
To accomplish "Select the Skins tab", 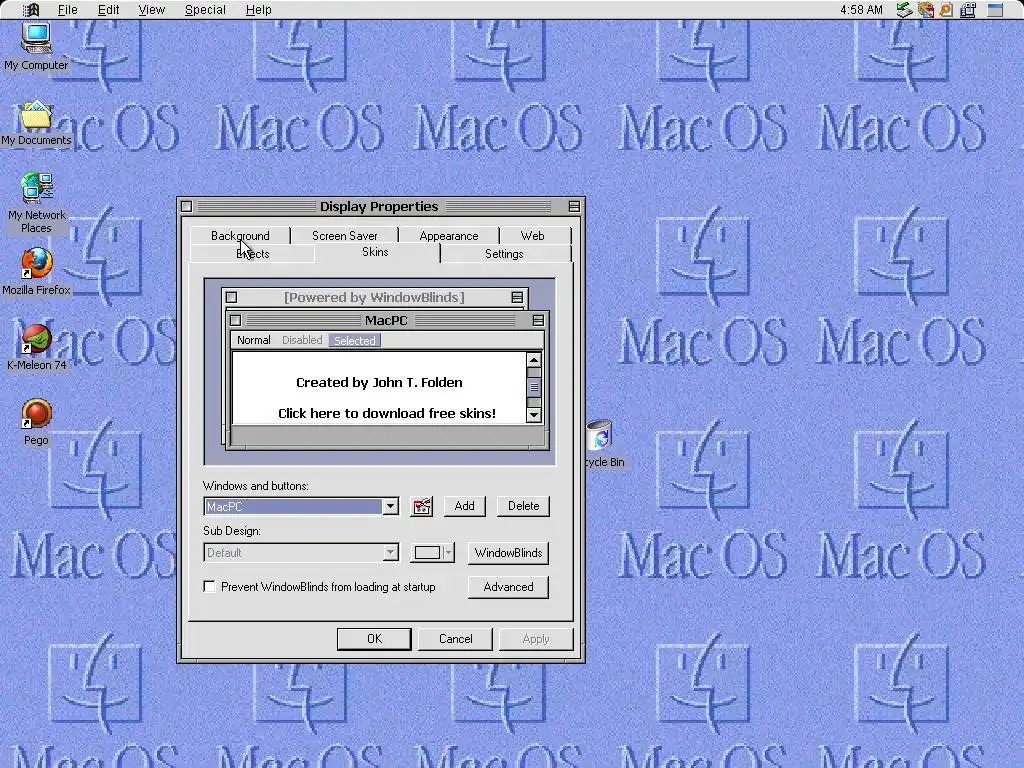I will point(376,252).
